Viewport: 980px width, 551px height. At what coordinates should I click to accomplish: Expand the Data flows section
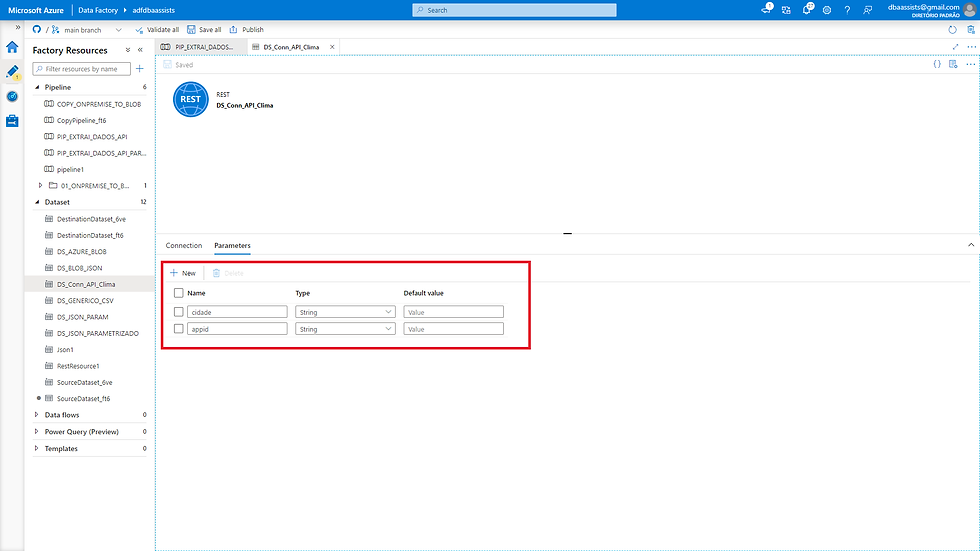pyautogui.click(x=36, y=415)
